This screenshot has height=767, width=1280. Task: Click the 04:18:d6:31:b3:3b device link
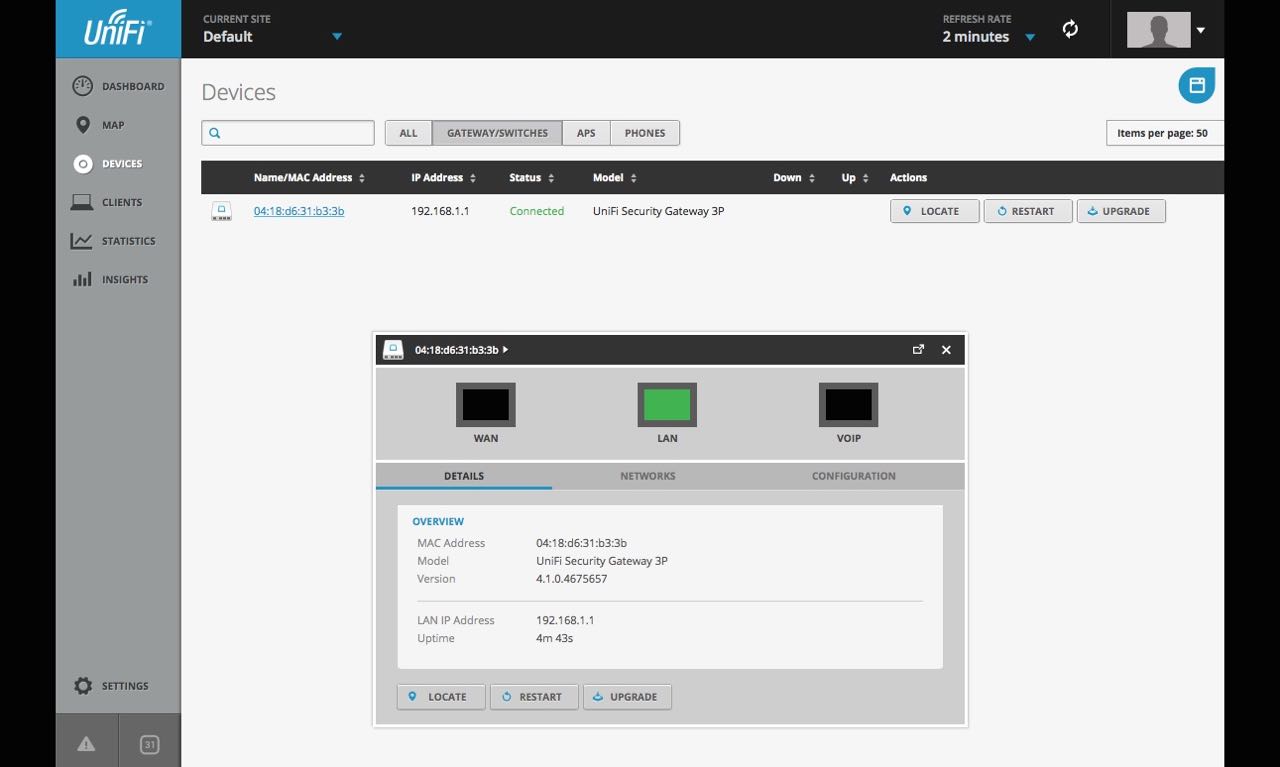299,211
